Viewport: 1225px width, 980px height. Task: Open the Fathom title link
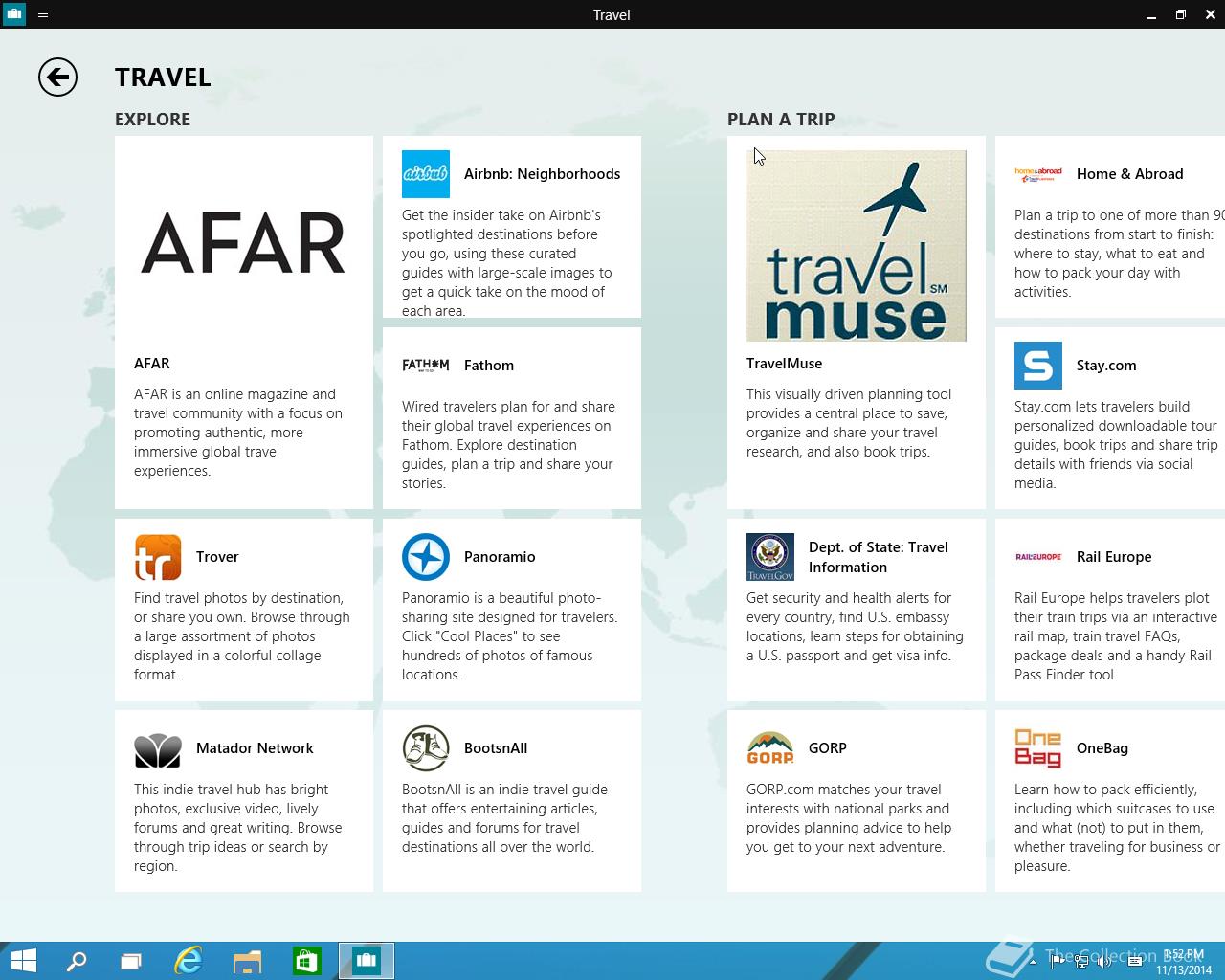(x=489, y=366)
